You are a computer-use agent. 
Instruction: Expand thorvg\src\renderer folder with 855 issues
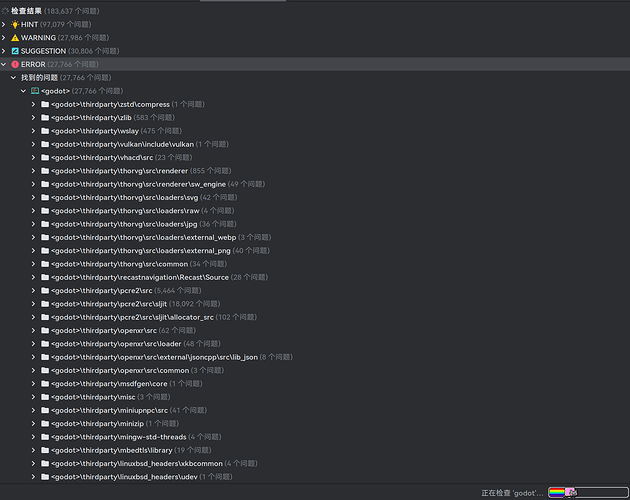[x=33, y=171]
